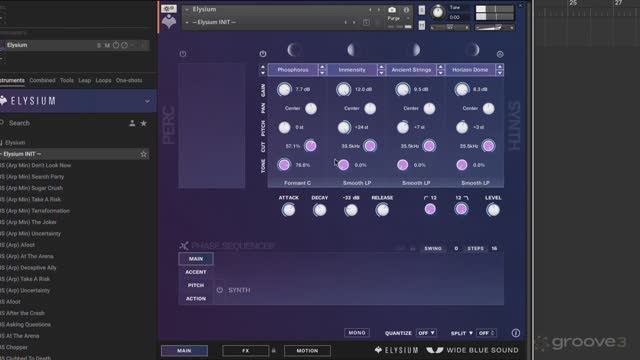The height and width of the screenshot is (360, 640).
Task: Open the Formant C filter type menu
Action: tap(297, 183)
